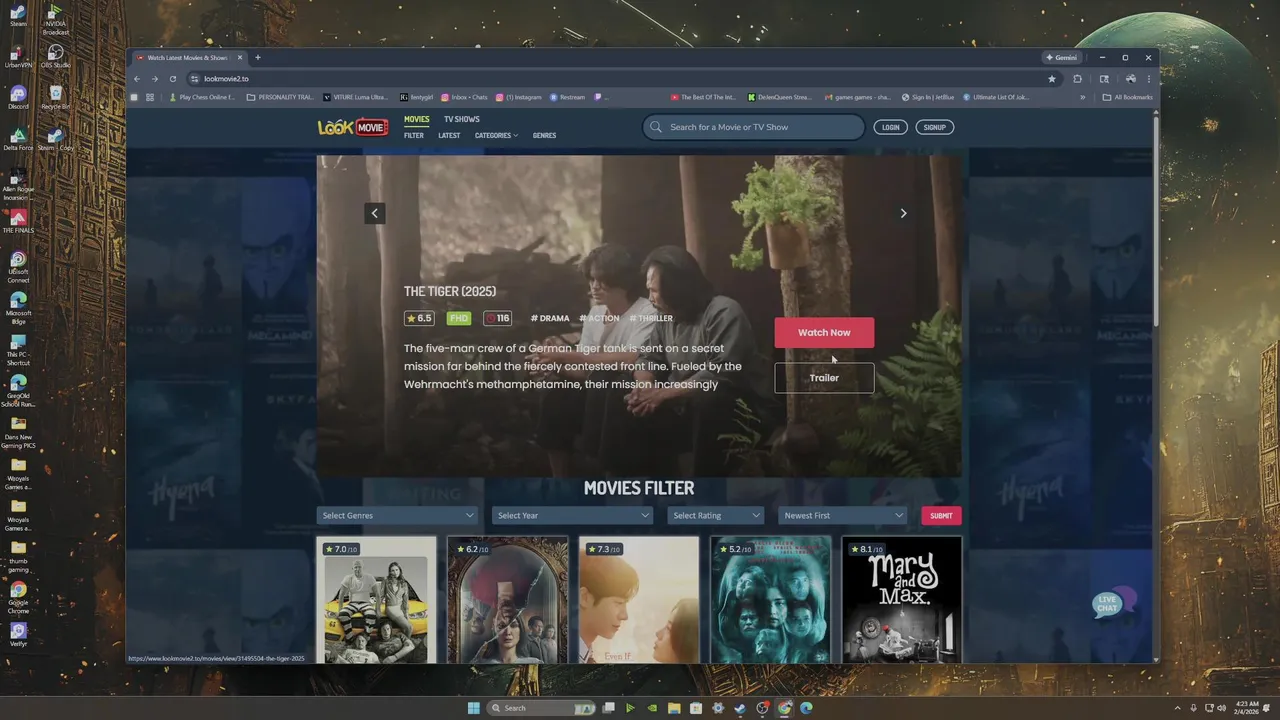The width and height of the screenshot is (1280, 720).
Task: Switch to the TV SHOWS section
Action: pos(462,119)
